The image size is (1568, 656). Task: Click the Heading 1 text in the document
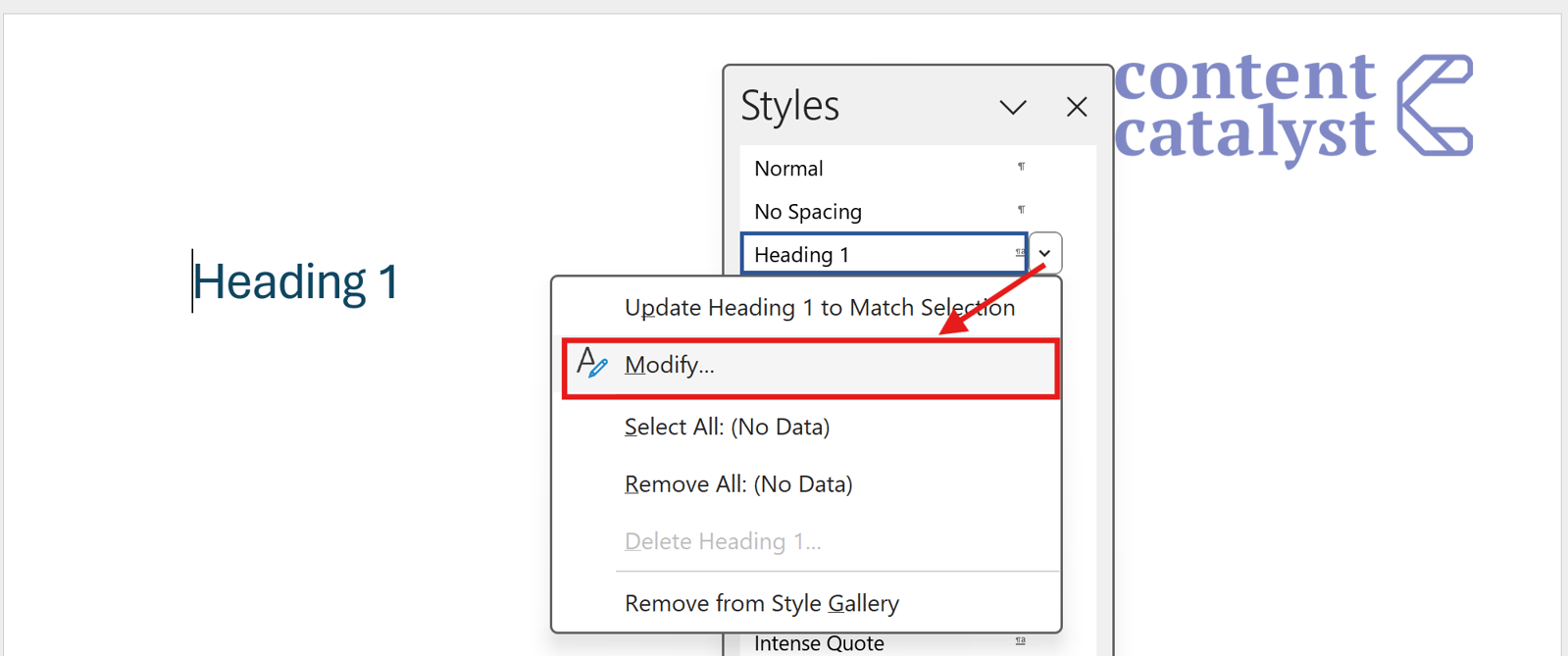coord(296,281)
